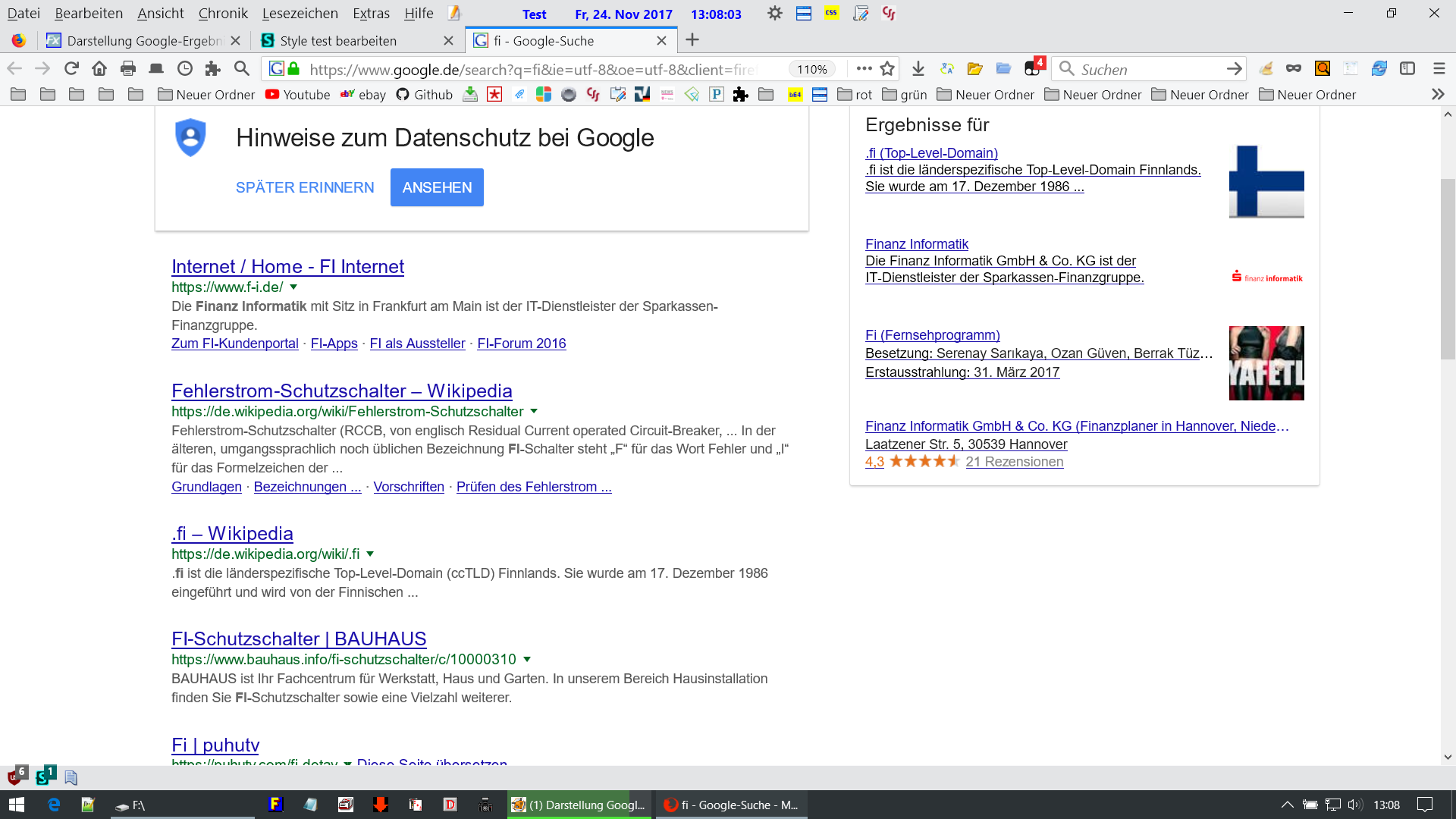1456x819 pixels.
Task: Toggle the sidebar panel icon
Action: (x=1407, y=69)
